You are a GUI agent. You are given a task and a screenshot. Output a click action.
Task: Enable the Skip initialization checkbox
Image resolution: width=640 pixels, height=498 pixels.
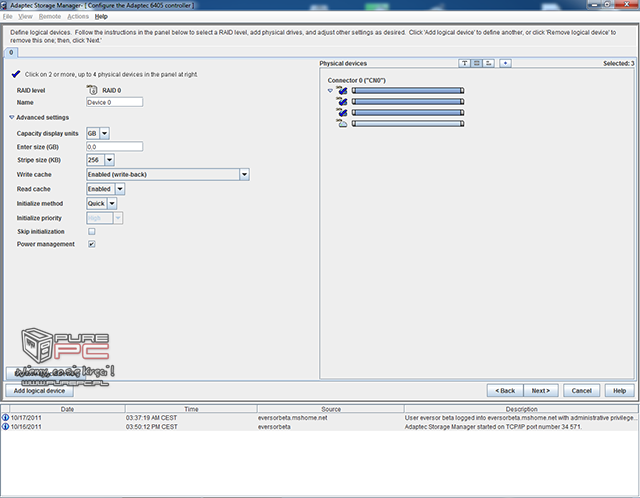coord(92,231)
